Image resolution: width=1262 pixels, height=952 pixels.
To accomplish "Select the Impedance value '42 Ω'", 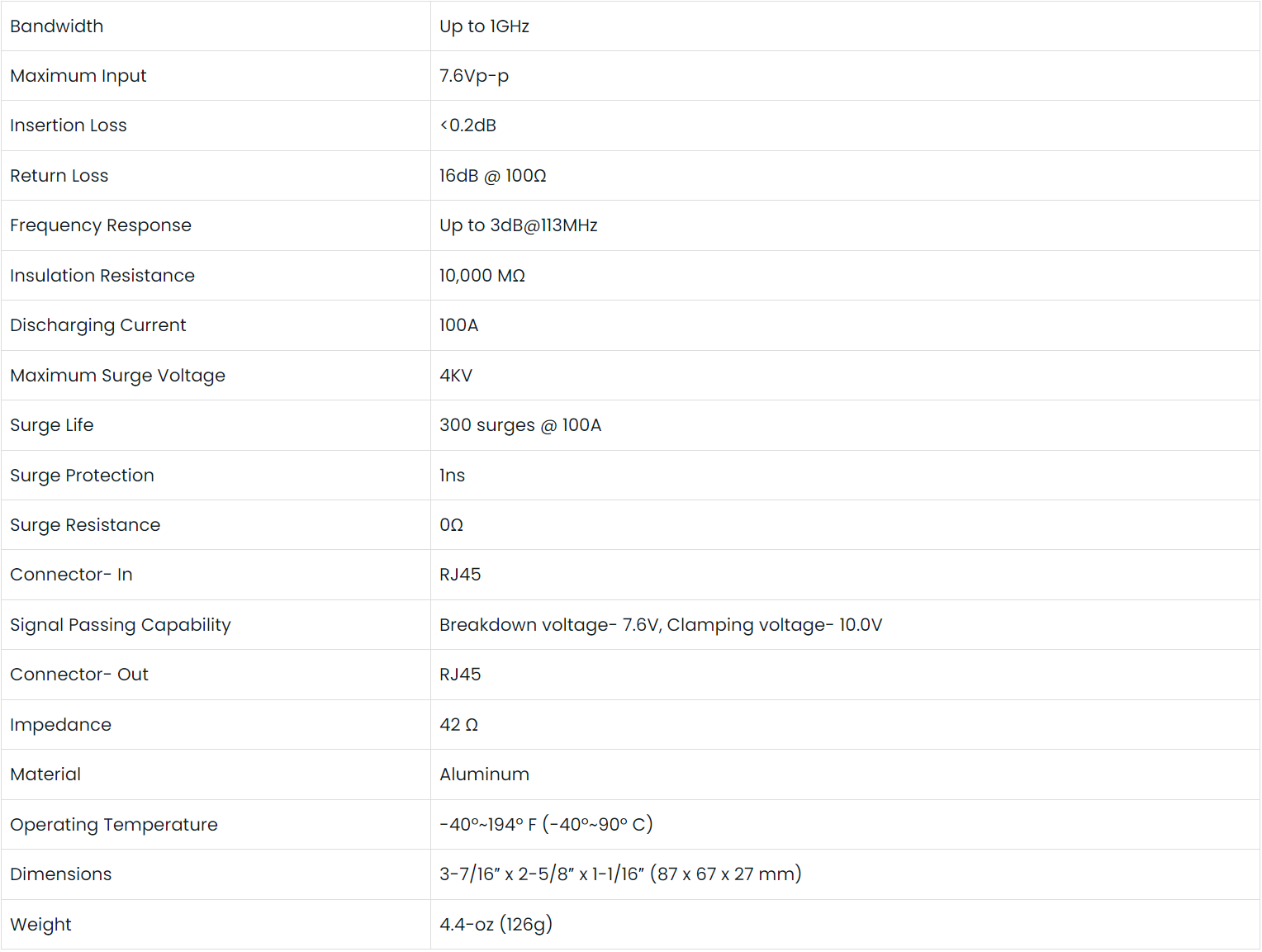I will 458,725.
